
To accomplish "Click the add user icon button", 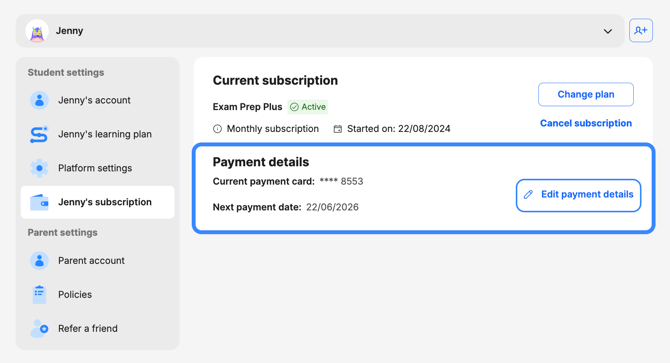I will coord(641,30).
